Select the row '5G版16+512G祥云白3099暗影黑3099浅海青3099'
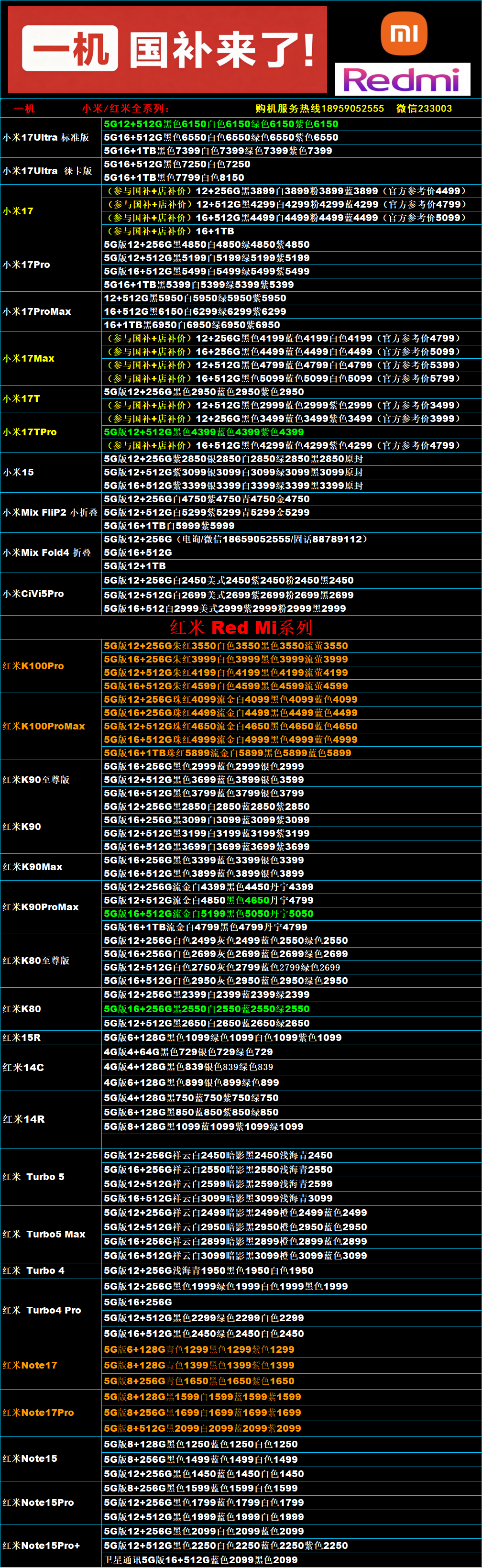This screenshot has width=482, height=1568. pos(292,1199)
